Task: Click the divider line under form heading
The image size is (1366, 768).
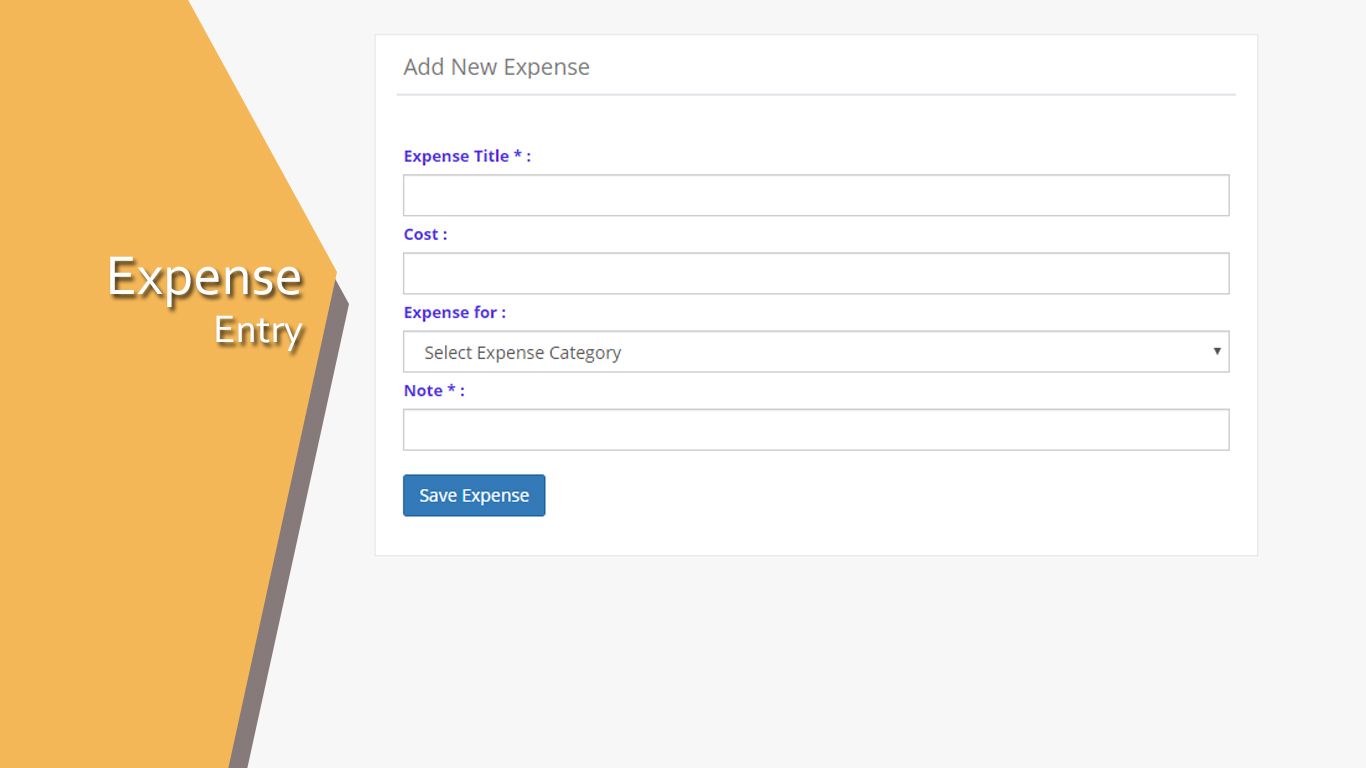Action: (815, 95)
